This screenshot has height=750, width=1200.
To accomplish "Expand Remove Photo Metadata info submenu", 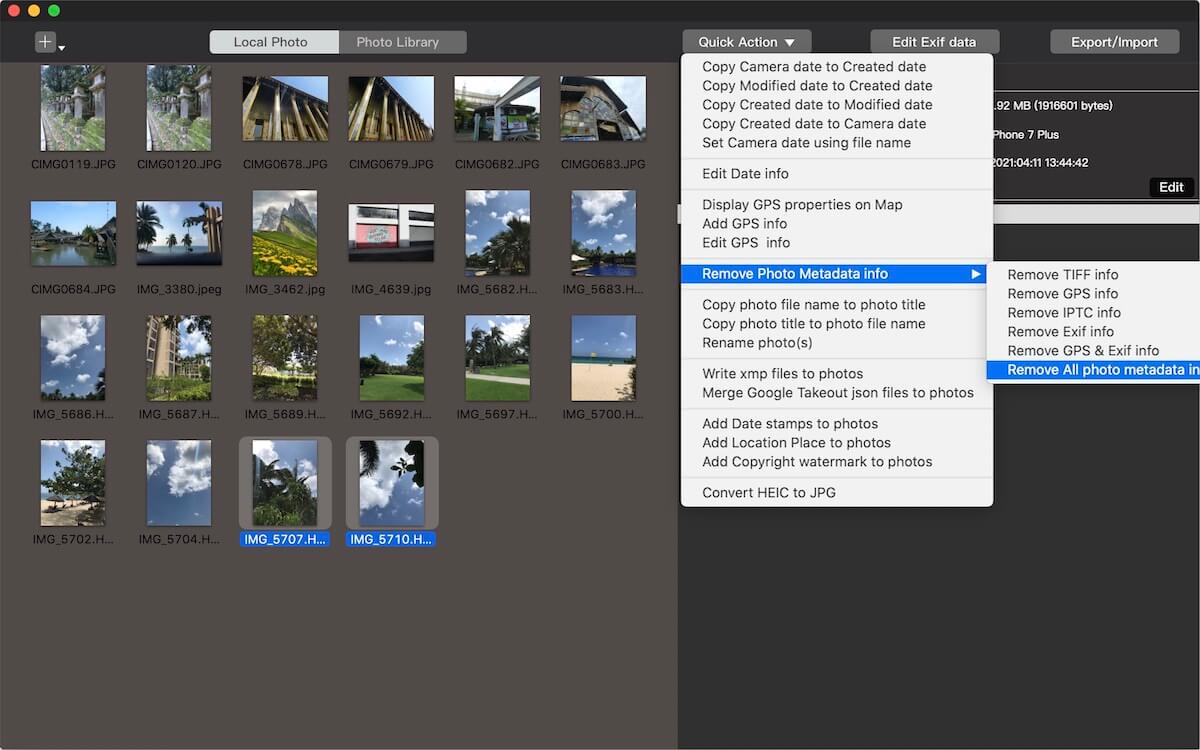I will [836, 274].
